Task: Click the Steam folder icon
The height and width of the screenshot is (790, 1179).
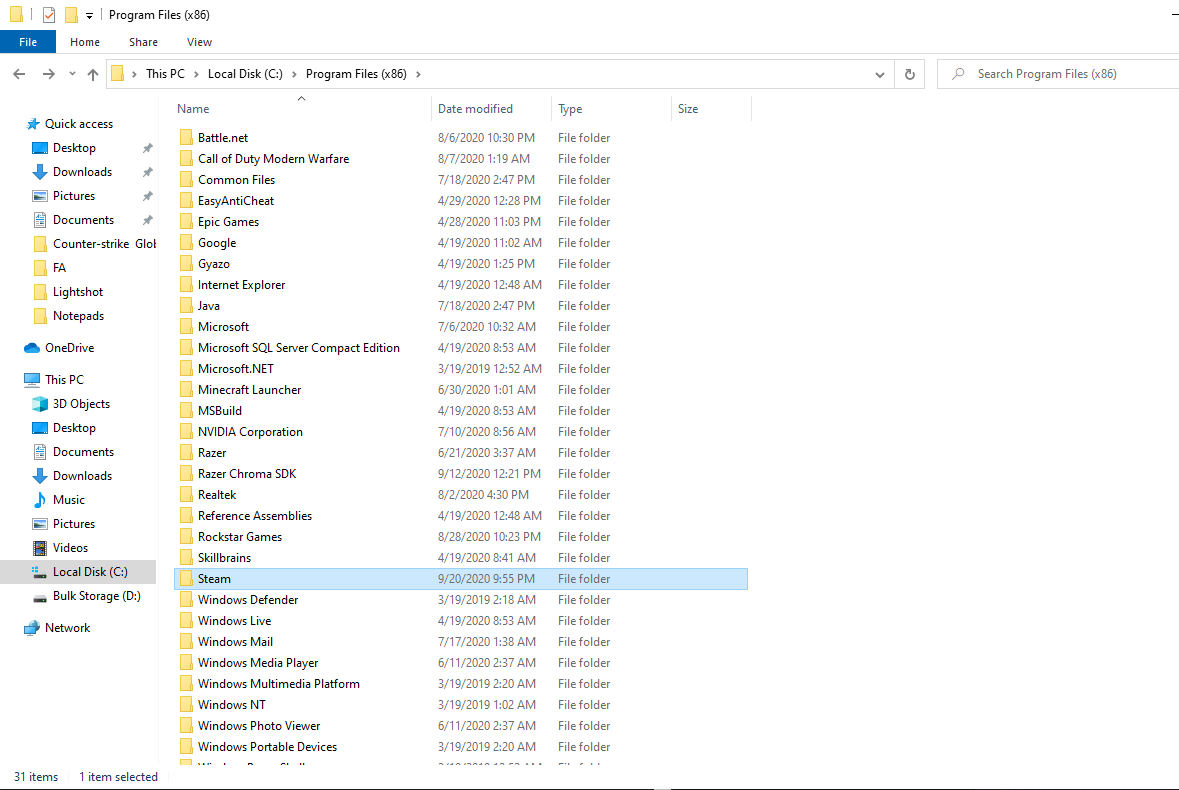Action: [186, 579]
